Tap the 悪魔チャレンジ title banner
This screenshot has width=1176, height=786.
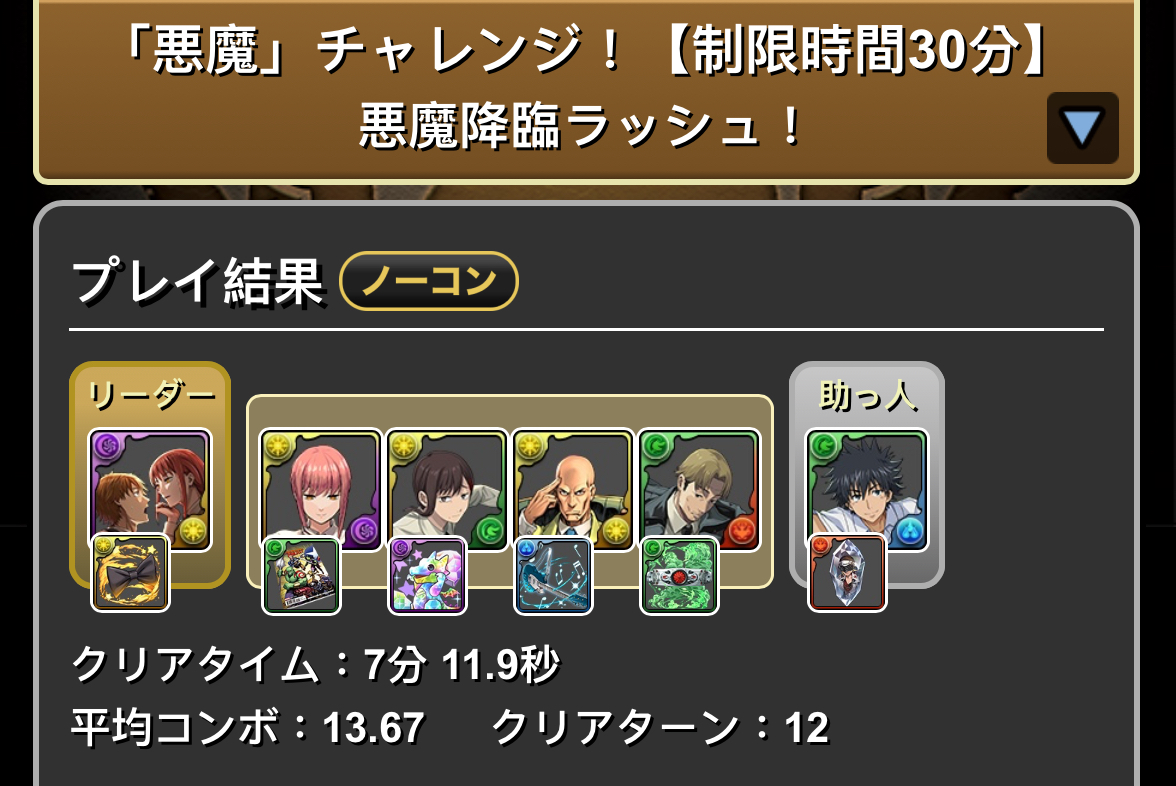(586, 90)
